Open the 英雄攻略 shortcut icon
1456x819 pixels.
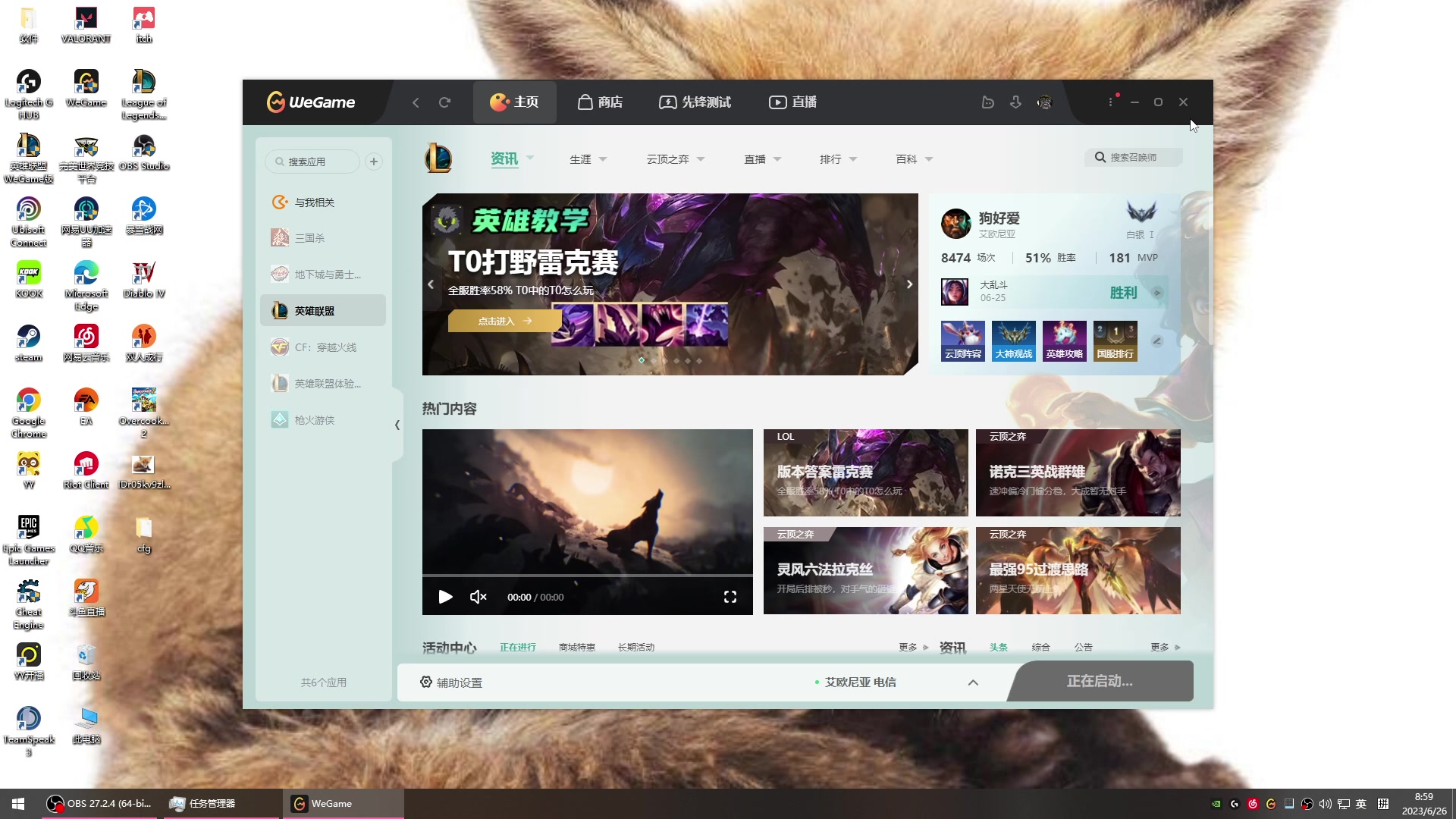(1064, 340)
